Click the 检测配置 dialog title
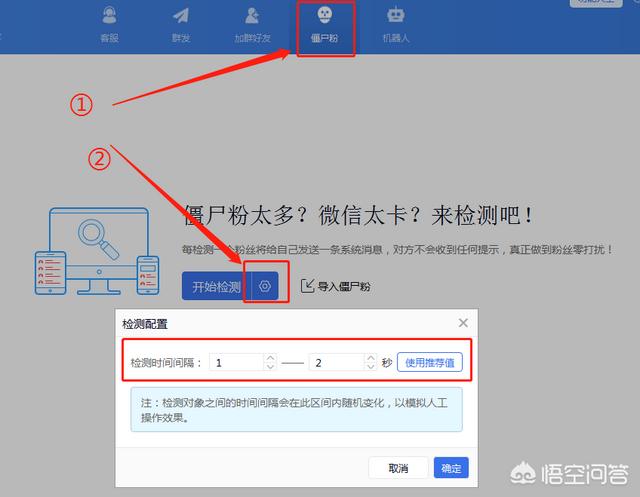Image resolution: width=640 pixels, height=497 pixels. 145,324
